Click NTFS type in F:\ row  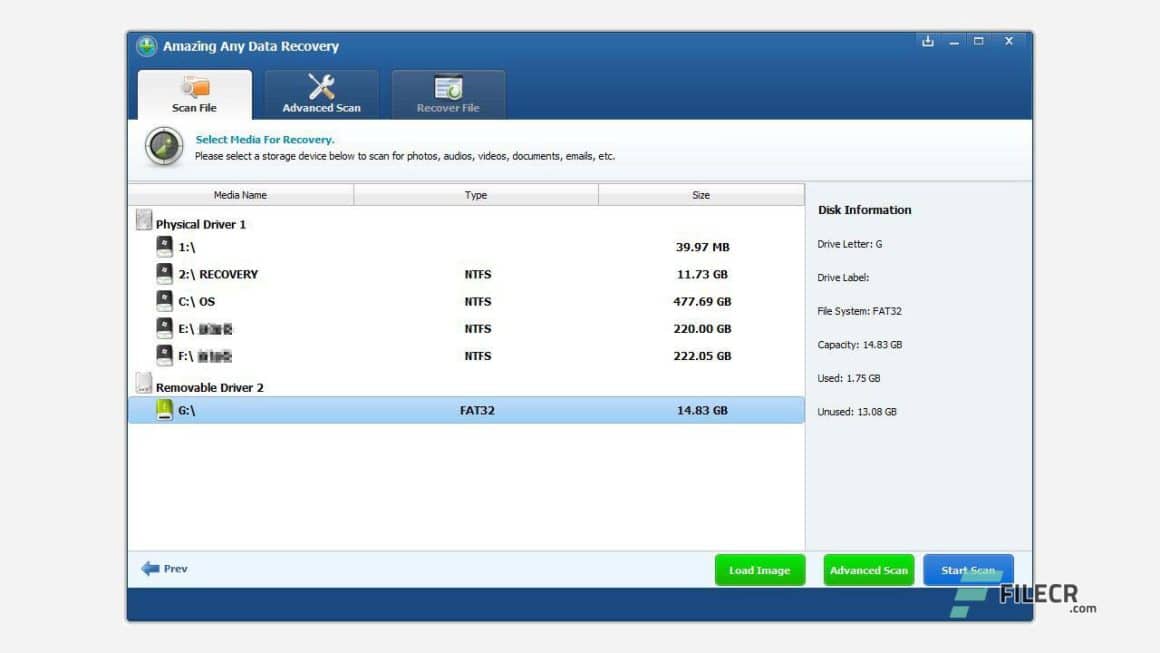[x=478, y=356]
